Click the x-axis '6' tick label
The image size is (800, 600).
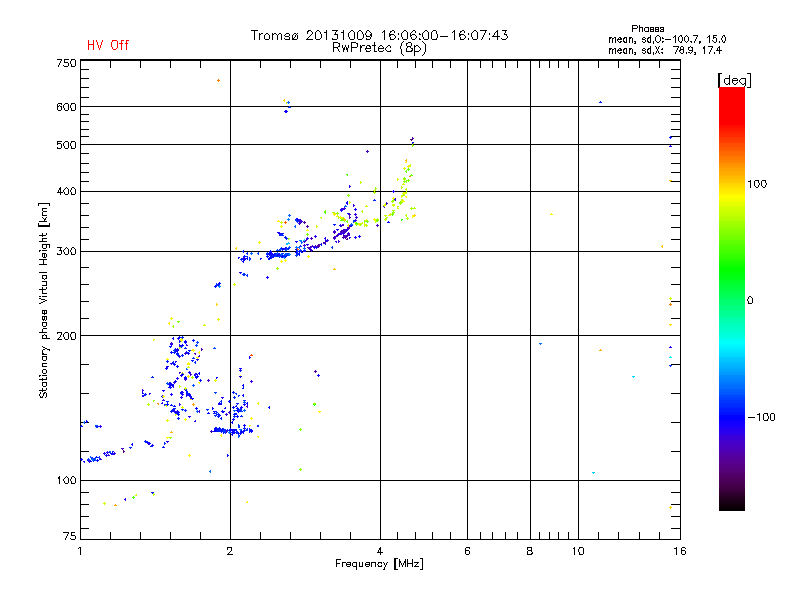click(x=467, y=551)
